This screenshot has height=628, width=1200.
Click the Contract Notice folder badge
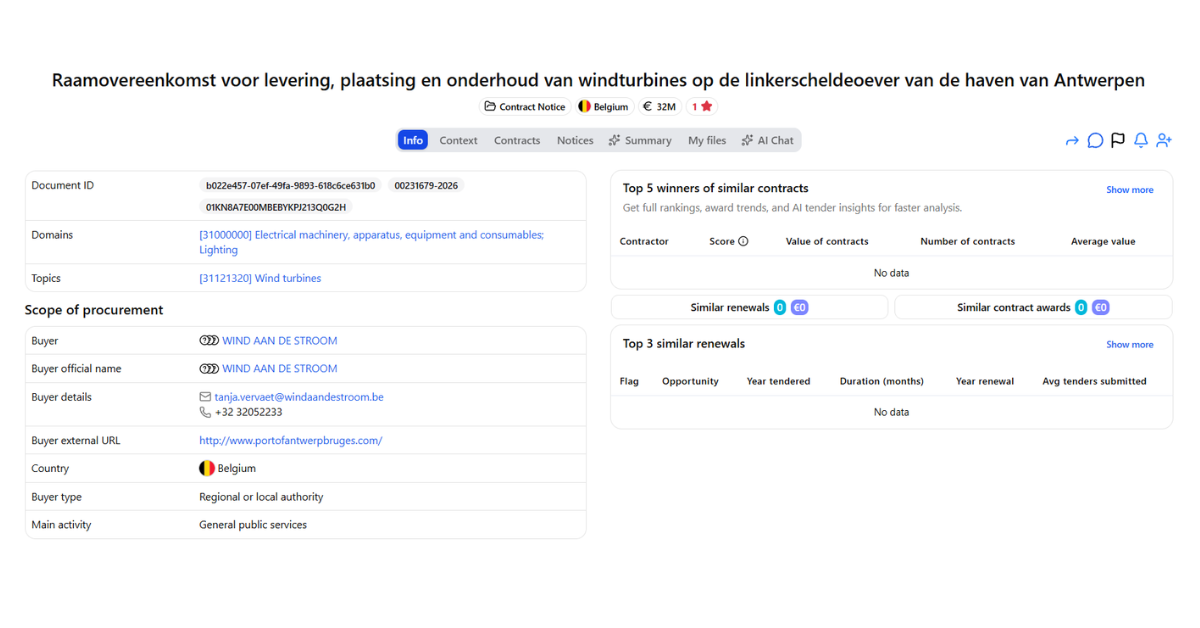click(525, 107)
